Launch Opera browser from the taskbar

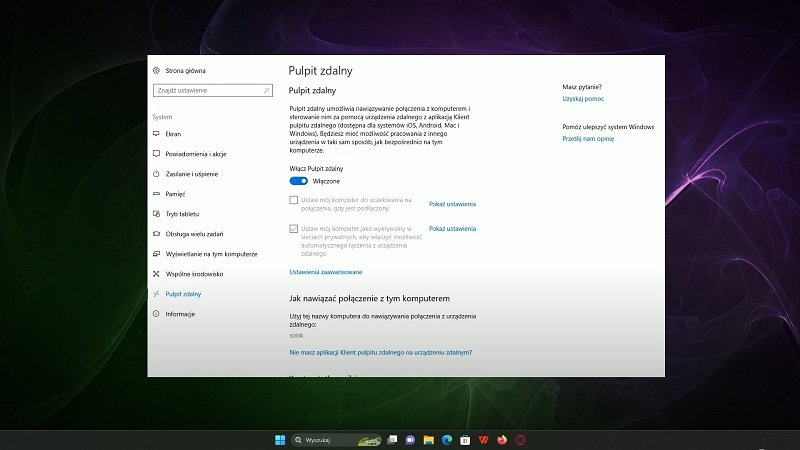(x=520, y=440)
